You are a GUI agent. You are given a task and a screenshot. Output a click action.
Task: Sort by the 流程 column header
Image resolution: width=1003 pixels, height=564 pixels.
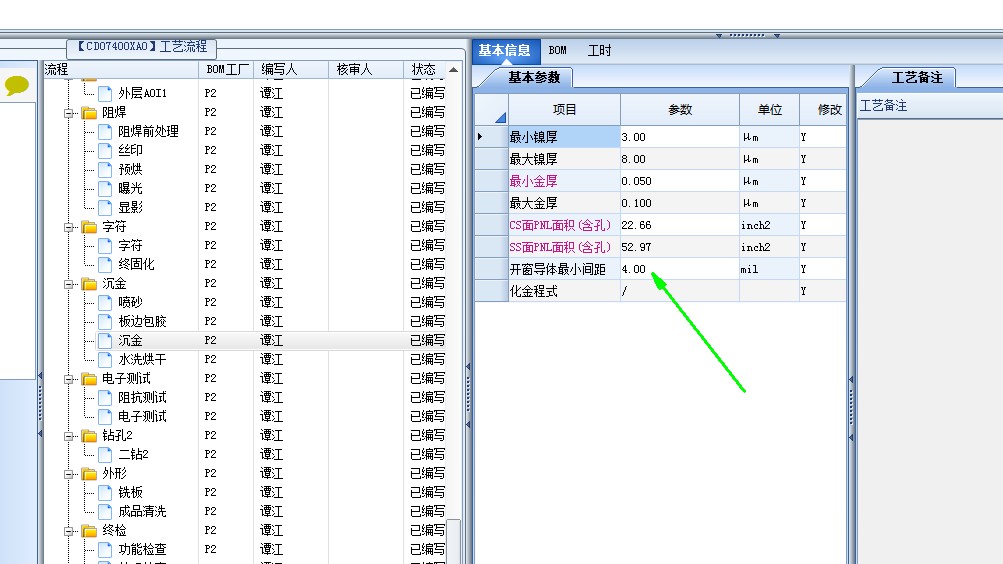[120, 70]
